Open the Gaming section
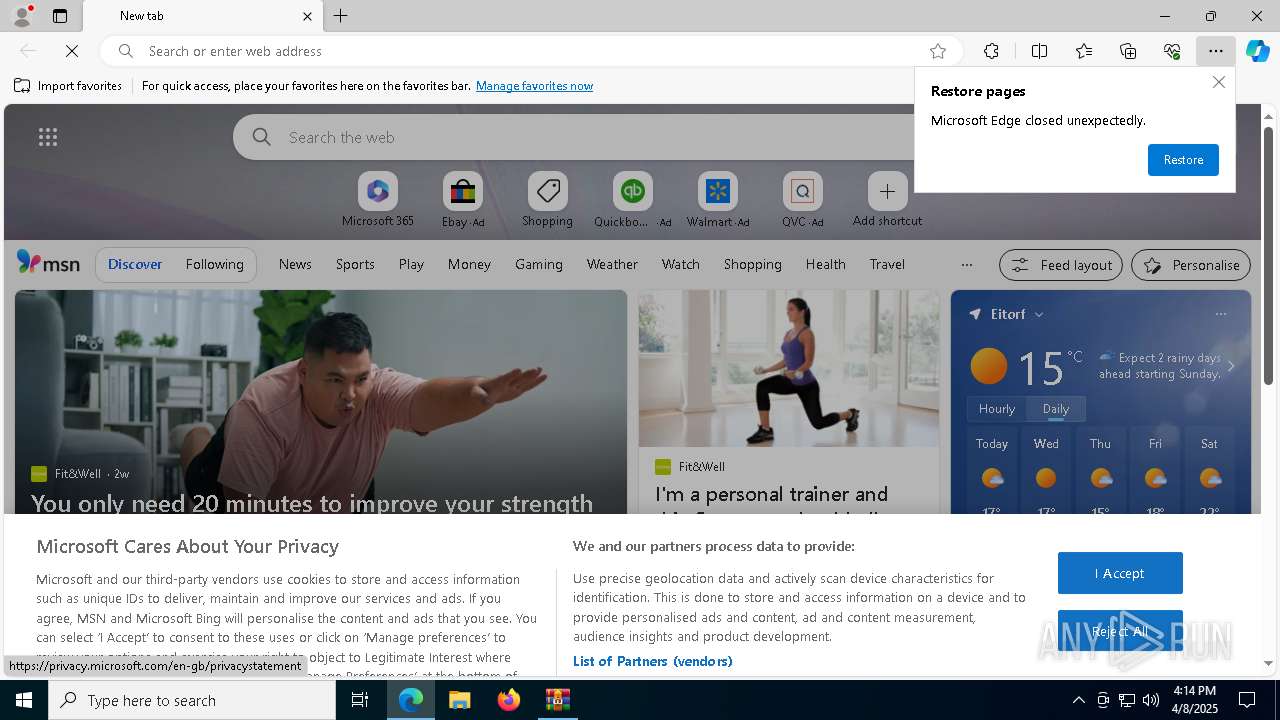1280x720 pixels. coord(539,264)
